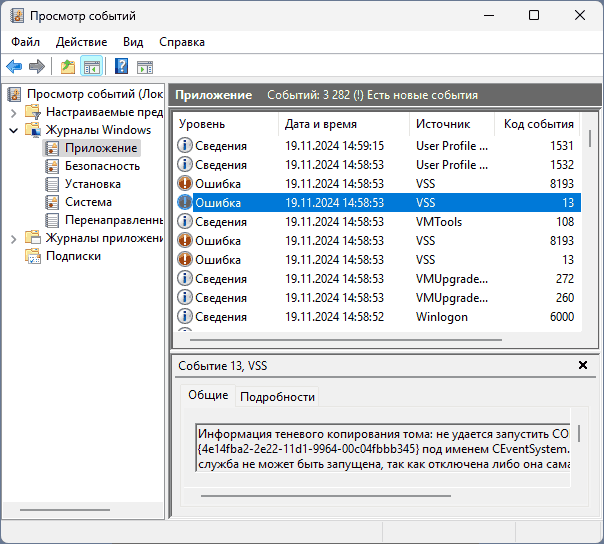Click info icon of Winlogon 6000 row

coord(185,316)
